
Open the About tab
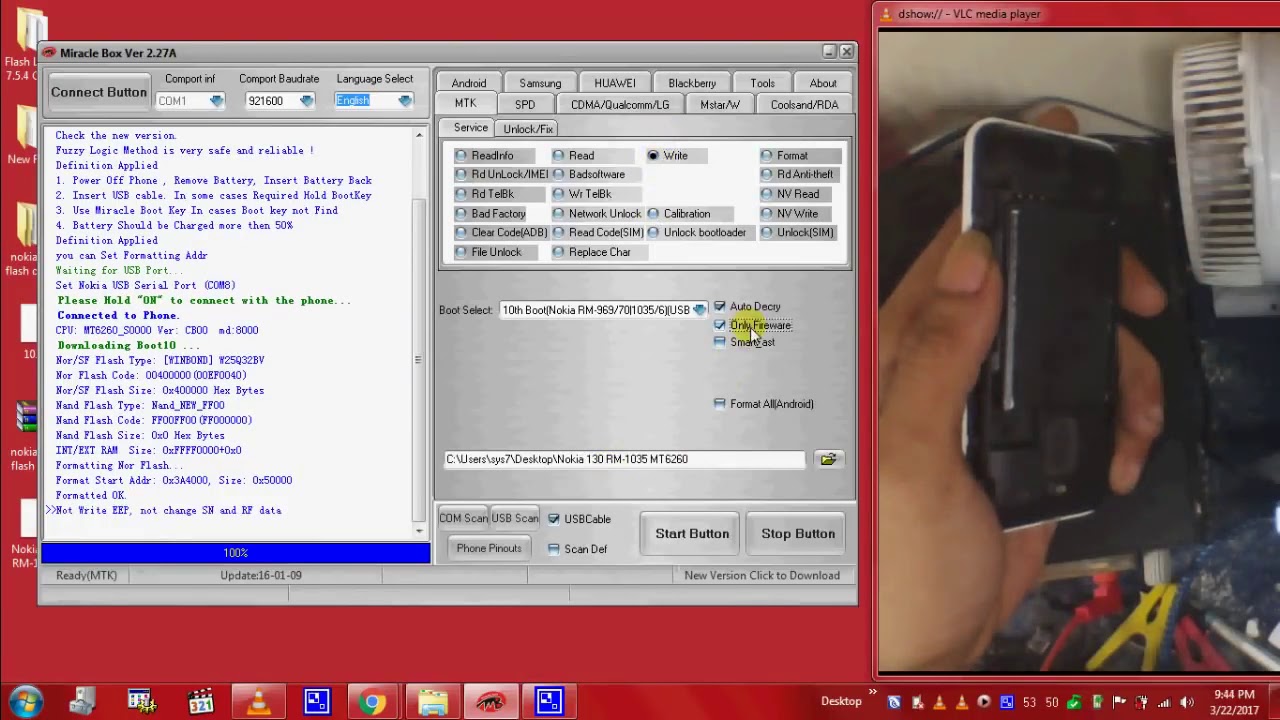point(823,83)
